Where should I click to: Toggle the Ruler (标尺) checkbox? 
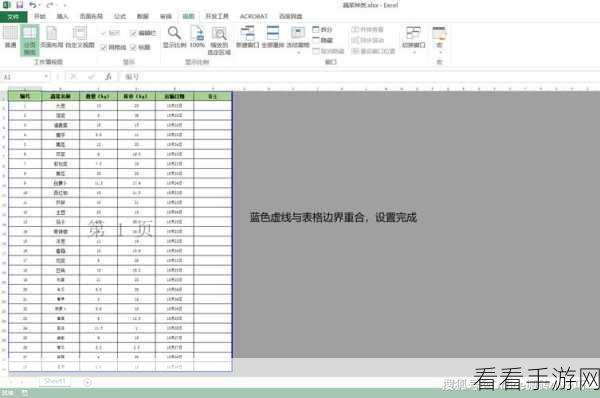(110, 33)
